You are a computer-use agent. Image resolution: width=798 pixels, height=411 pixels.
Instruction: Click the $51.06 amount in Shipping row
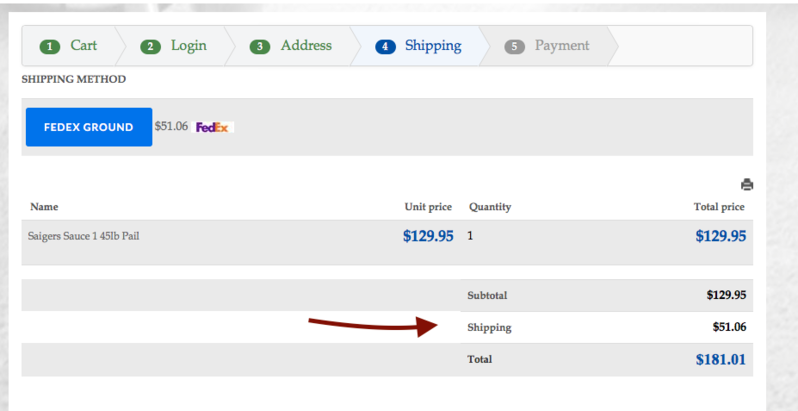tap(728, 327)
